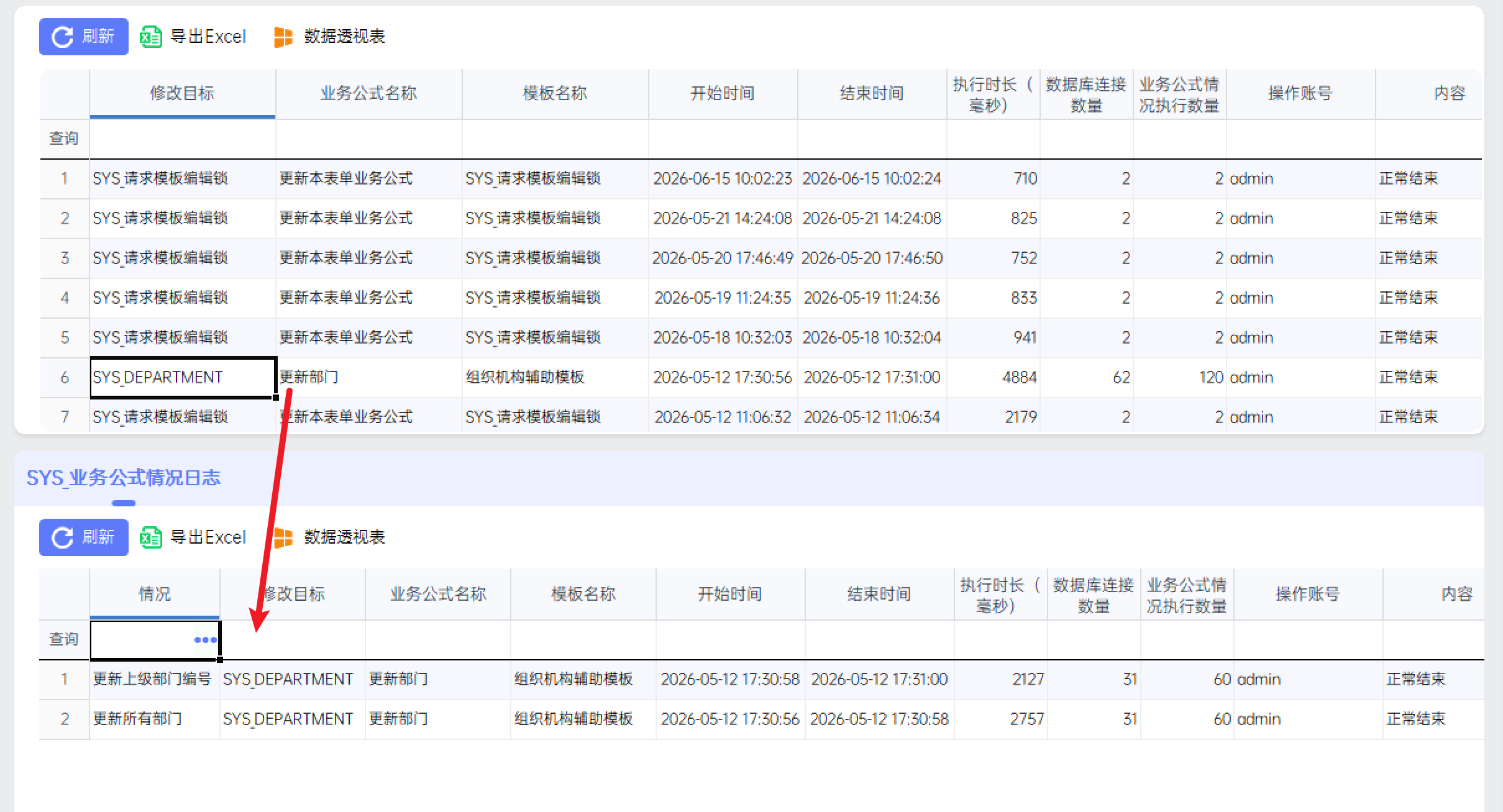This screenshot has height=812, width=1503.
Task: Click start time 2026-05-18 10:32:03
Action: coord(723,337)
